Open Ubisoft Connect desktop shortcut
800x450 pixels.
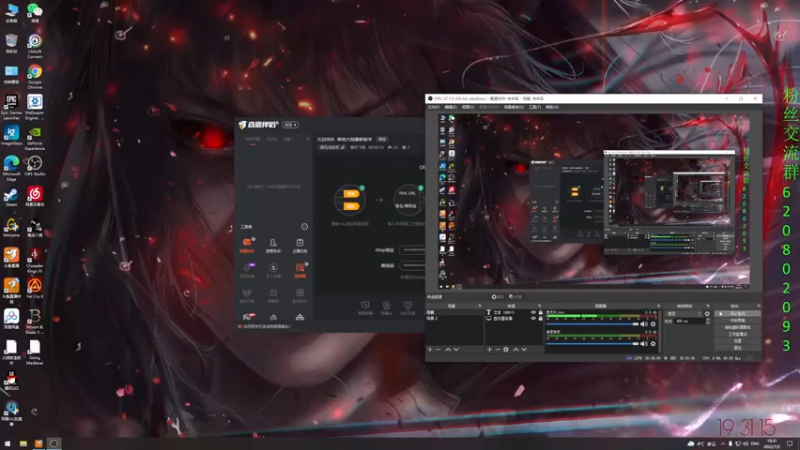(x=35, y=46)
